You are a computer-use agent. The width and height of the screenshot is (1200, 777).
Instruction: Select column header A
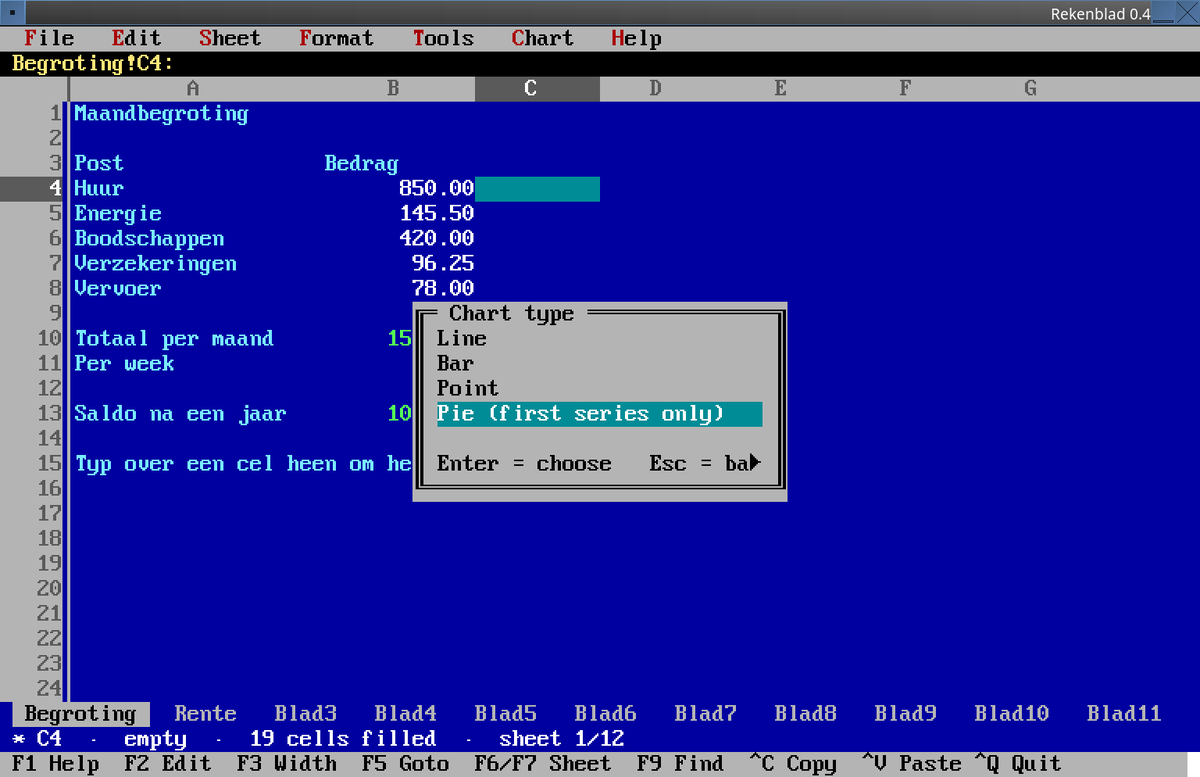pyautogui.click(x=193, y=89)
